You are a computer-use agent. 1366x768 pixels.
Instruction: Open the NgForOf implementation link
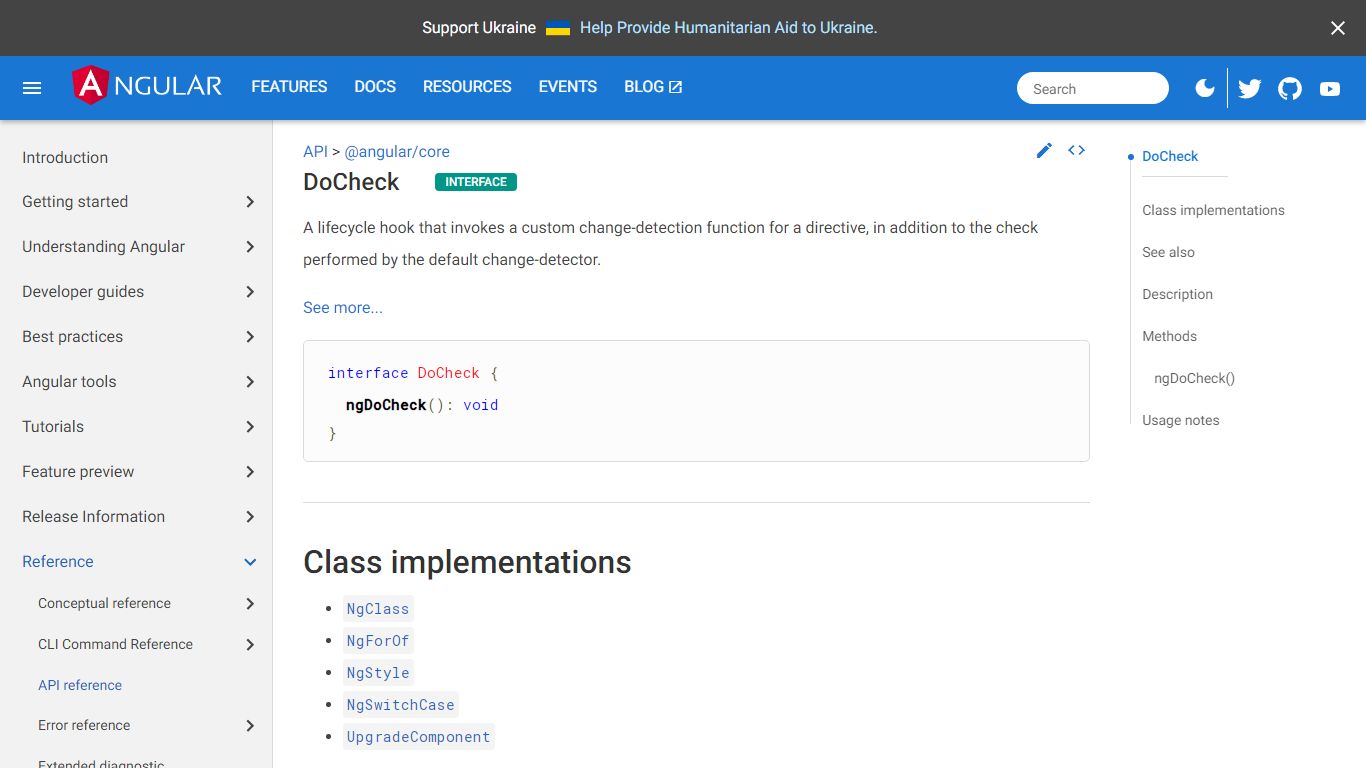(x=378, y=641)
